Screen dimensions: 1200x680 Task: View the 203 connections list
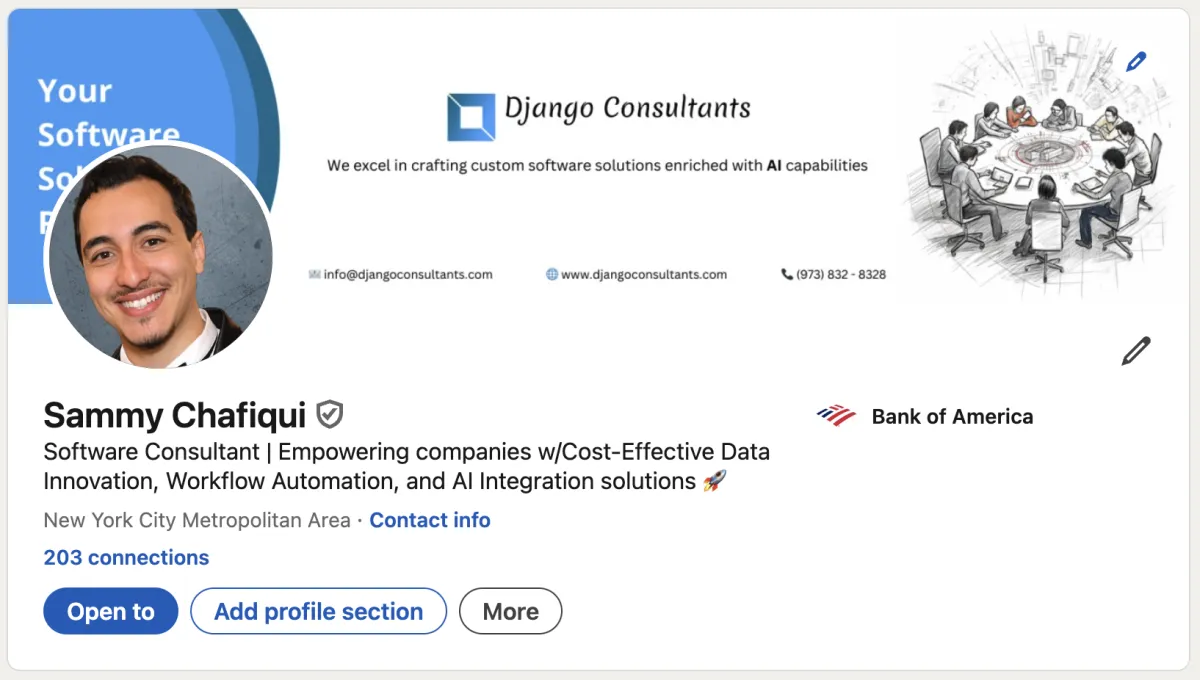click(x=126, y=558)
